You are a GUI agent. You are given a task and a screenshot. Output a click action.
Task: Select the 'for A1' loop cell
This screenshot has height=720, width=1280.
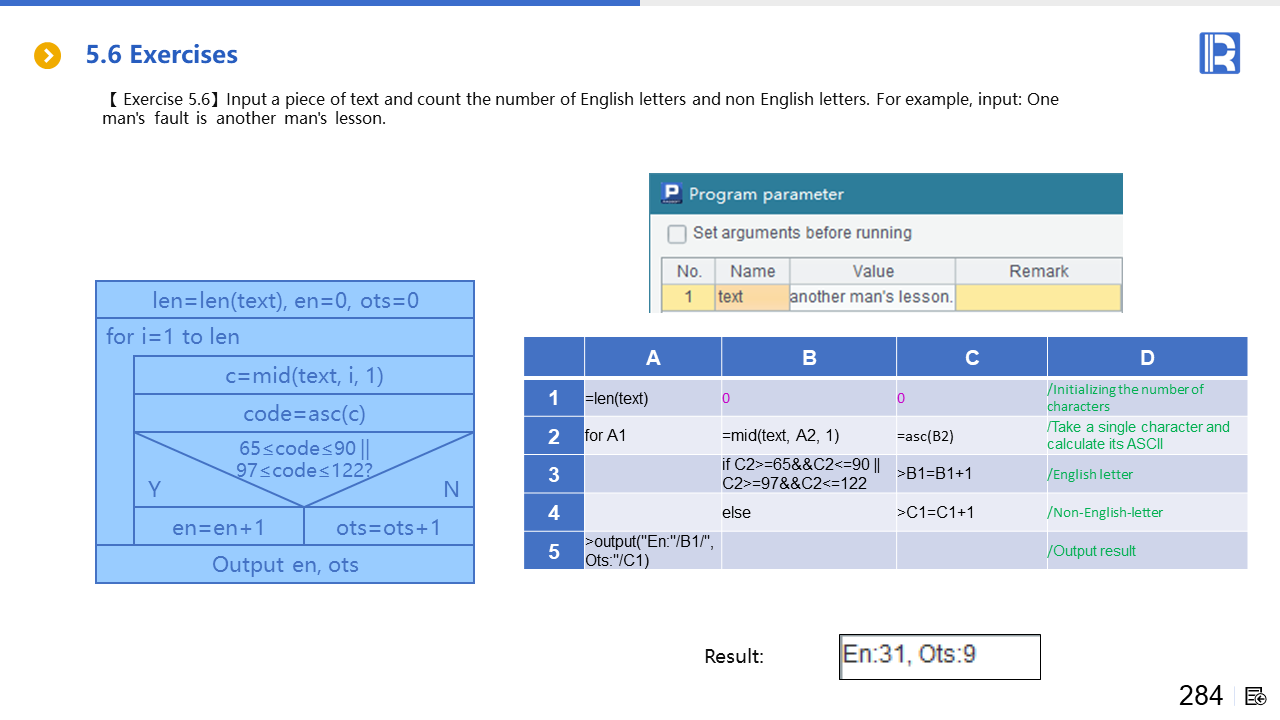pos(653,436)
